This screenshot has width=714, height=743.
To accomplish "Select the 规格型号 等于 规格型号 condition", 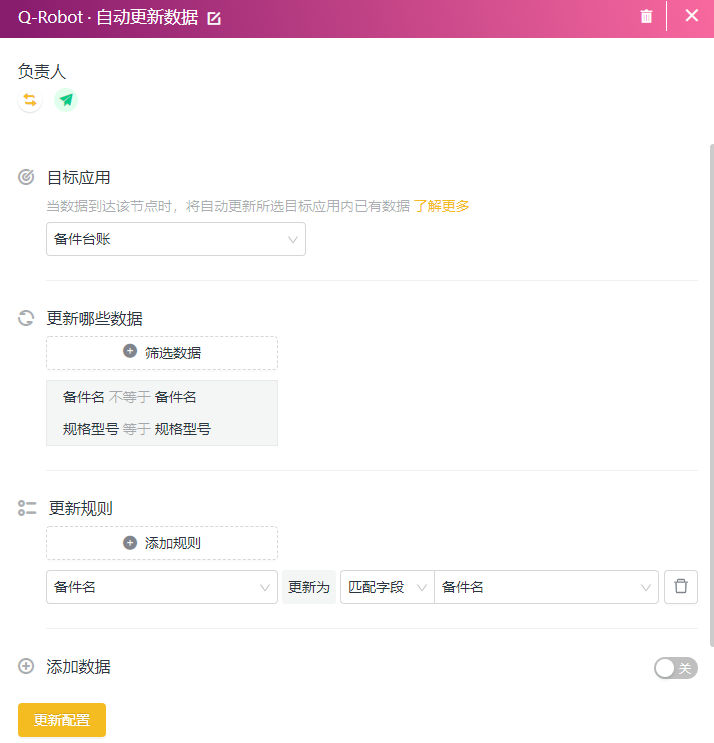I will pos(137,429).
